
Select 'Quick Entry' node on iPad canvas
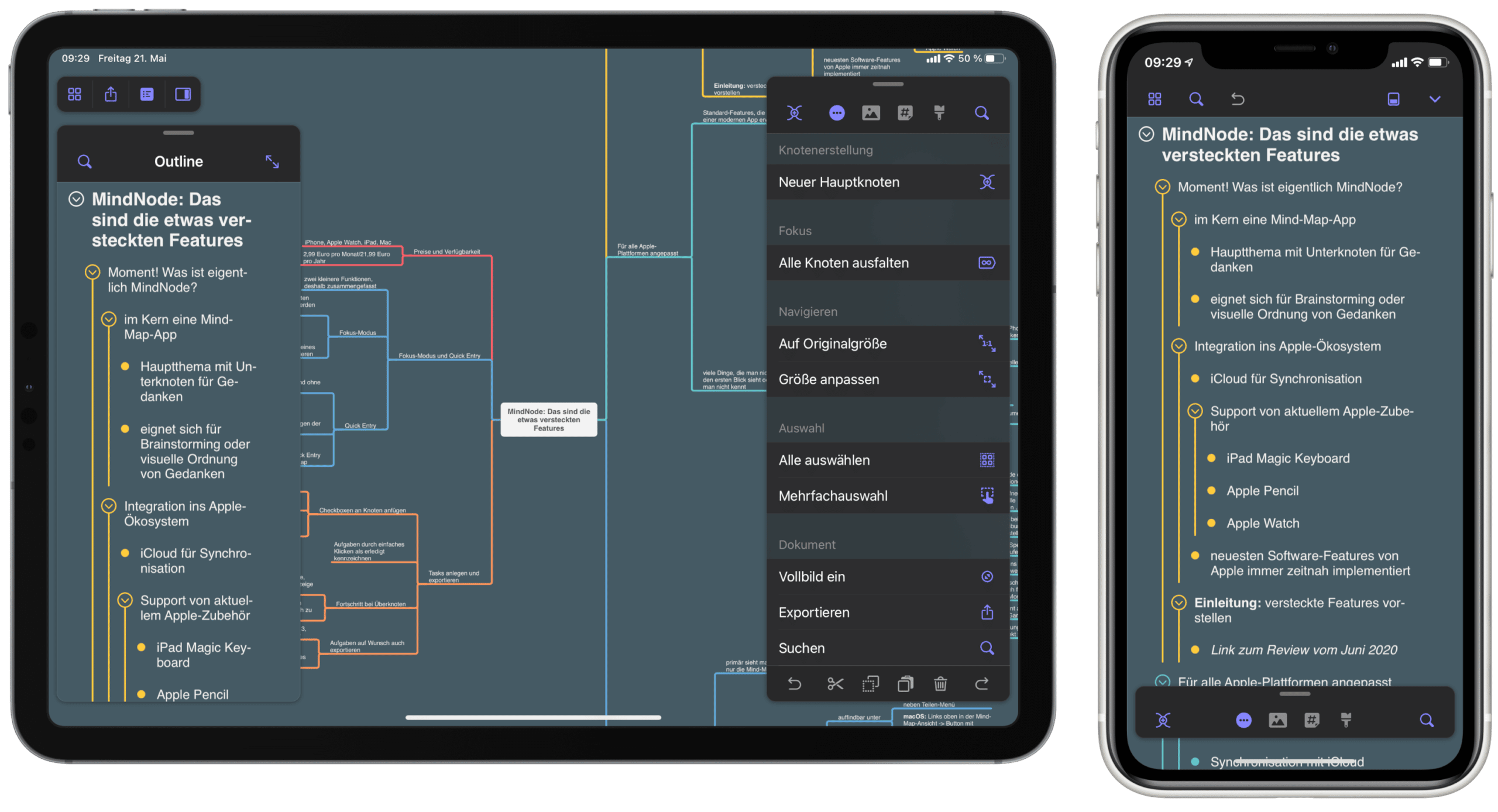(x=360, y=425)
